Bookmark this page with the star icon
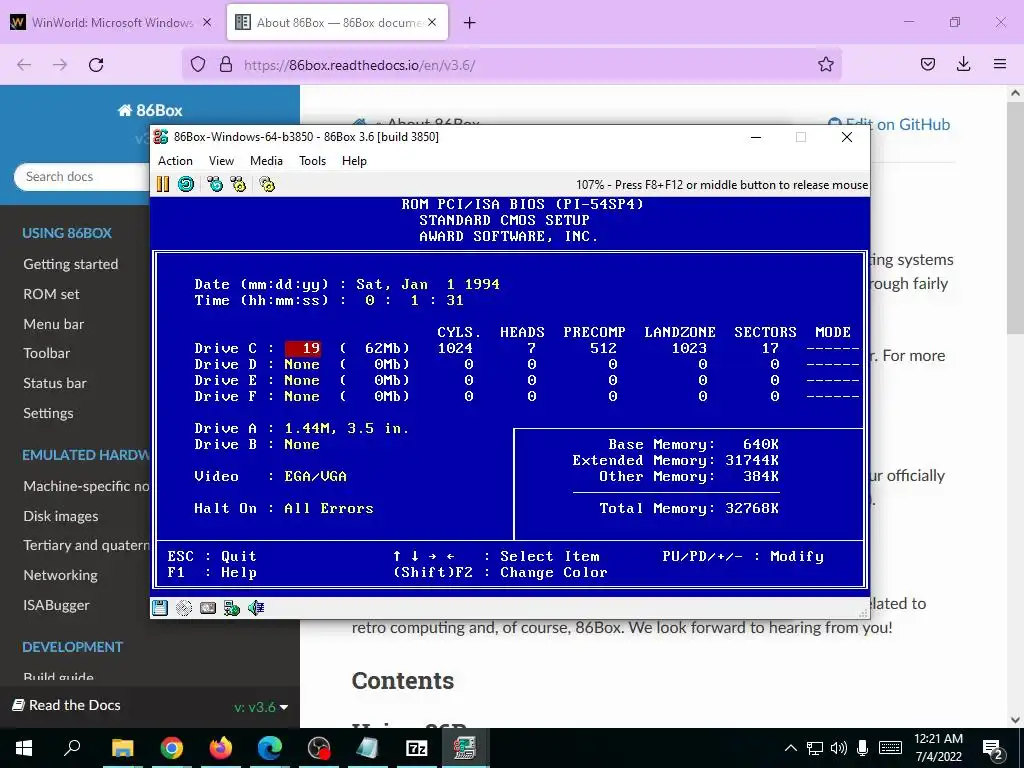This screenshot has height=768, width=1024. [x=825, y=65]
